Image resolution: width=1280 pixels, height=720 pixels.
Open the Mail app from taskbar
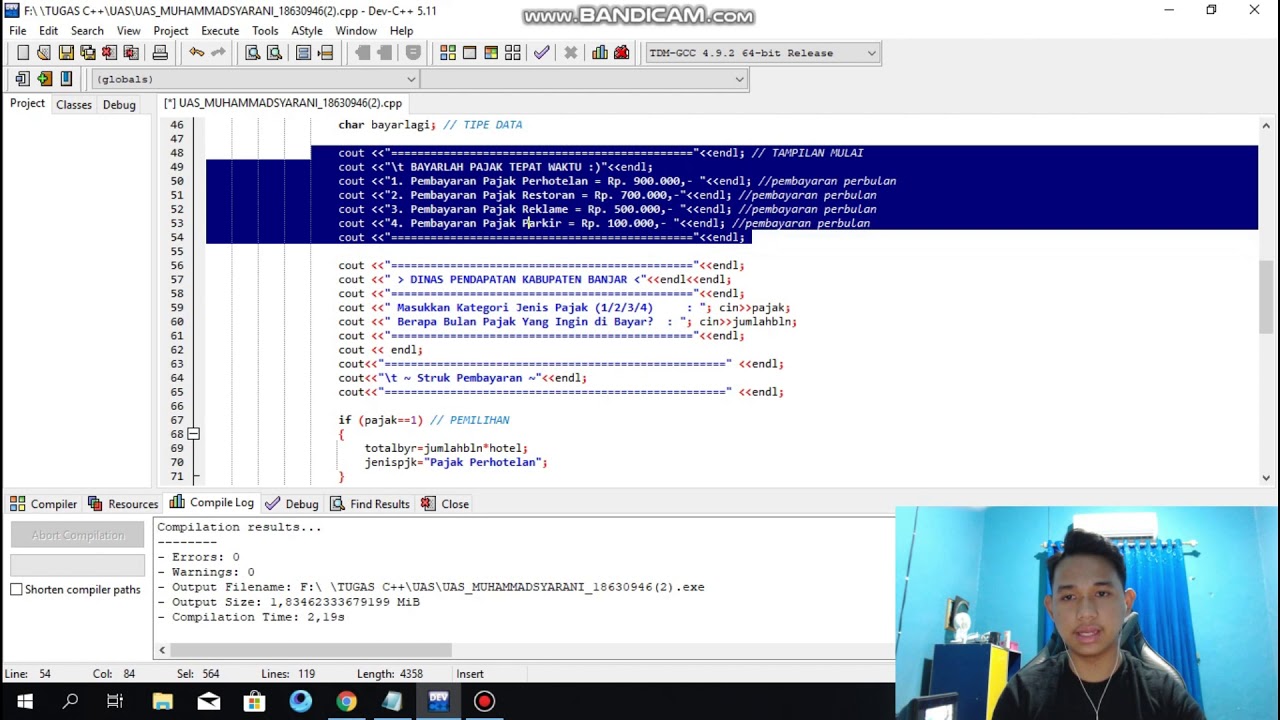click(x=208, y=701)
